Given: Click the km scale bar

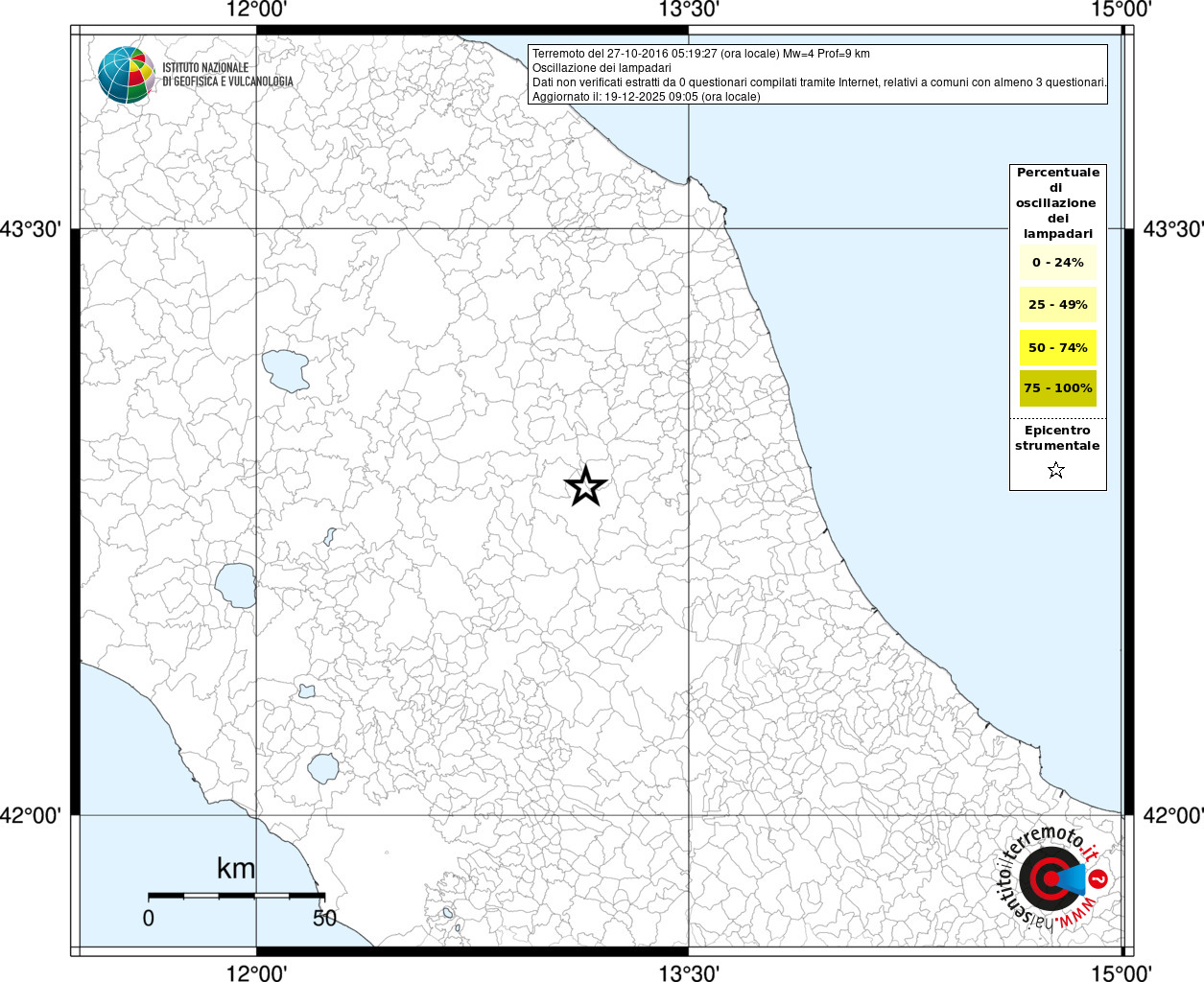Looking at the screenshot, I should pos(236,895).
